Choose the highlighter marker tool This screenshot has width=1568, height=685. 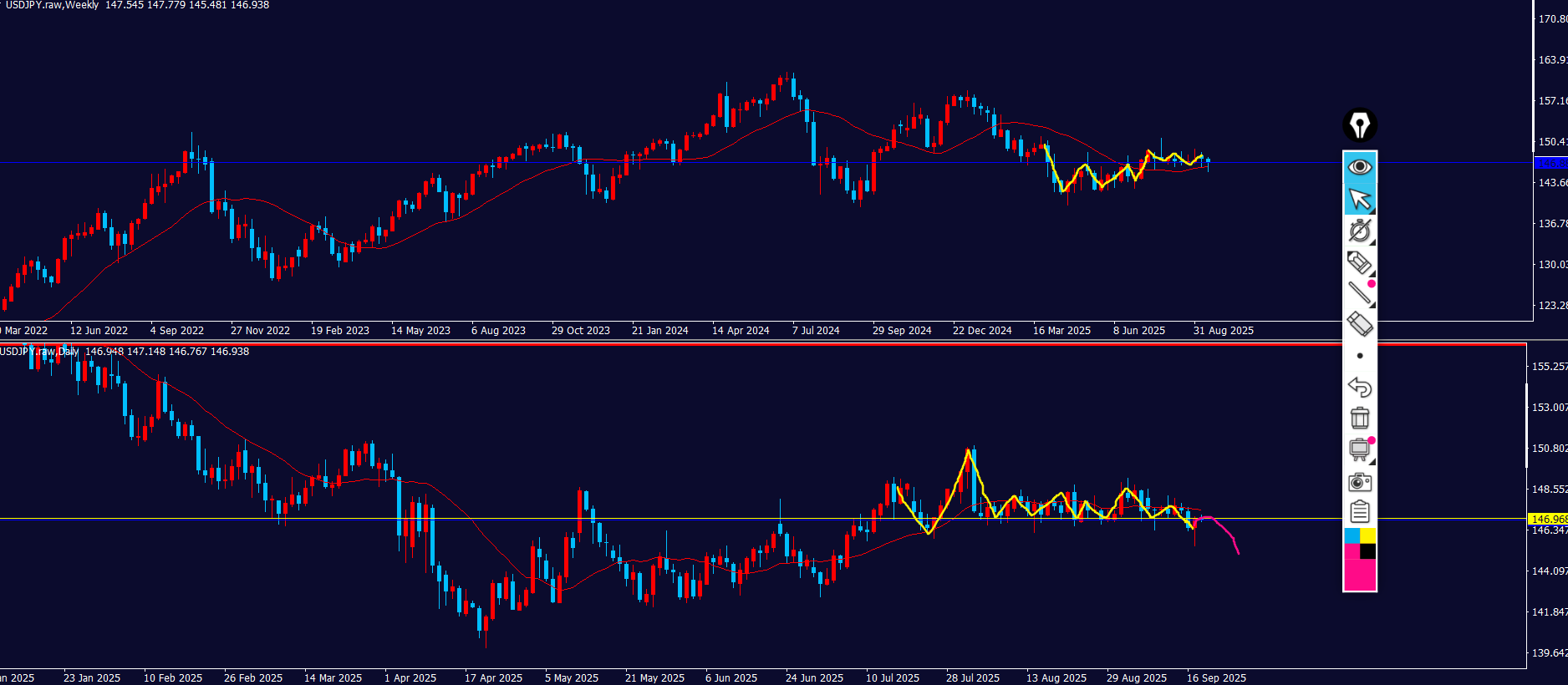coord(1360,262)
